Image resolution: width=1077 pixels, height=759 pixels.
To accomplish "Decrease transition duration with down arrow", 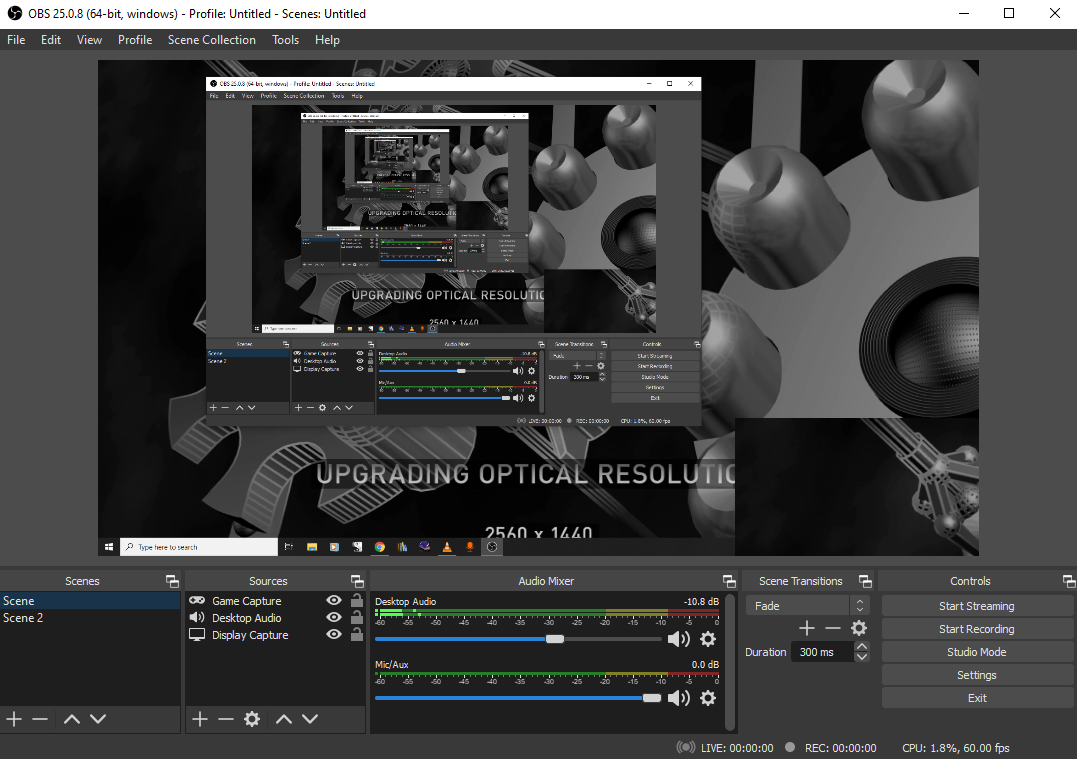I will [862, 657].
